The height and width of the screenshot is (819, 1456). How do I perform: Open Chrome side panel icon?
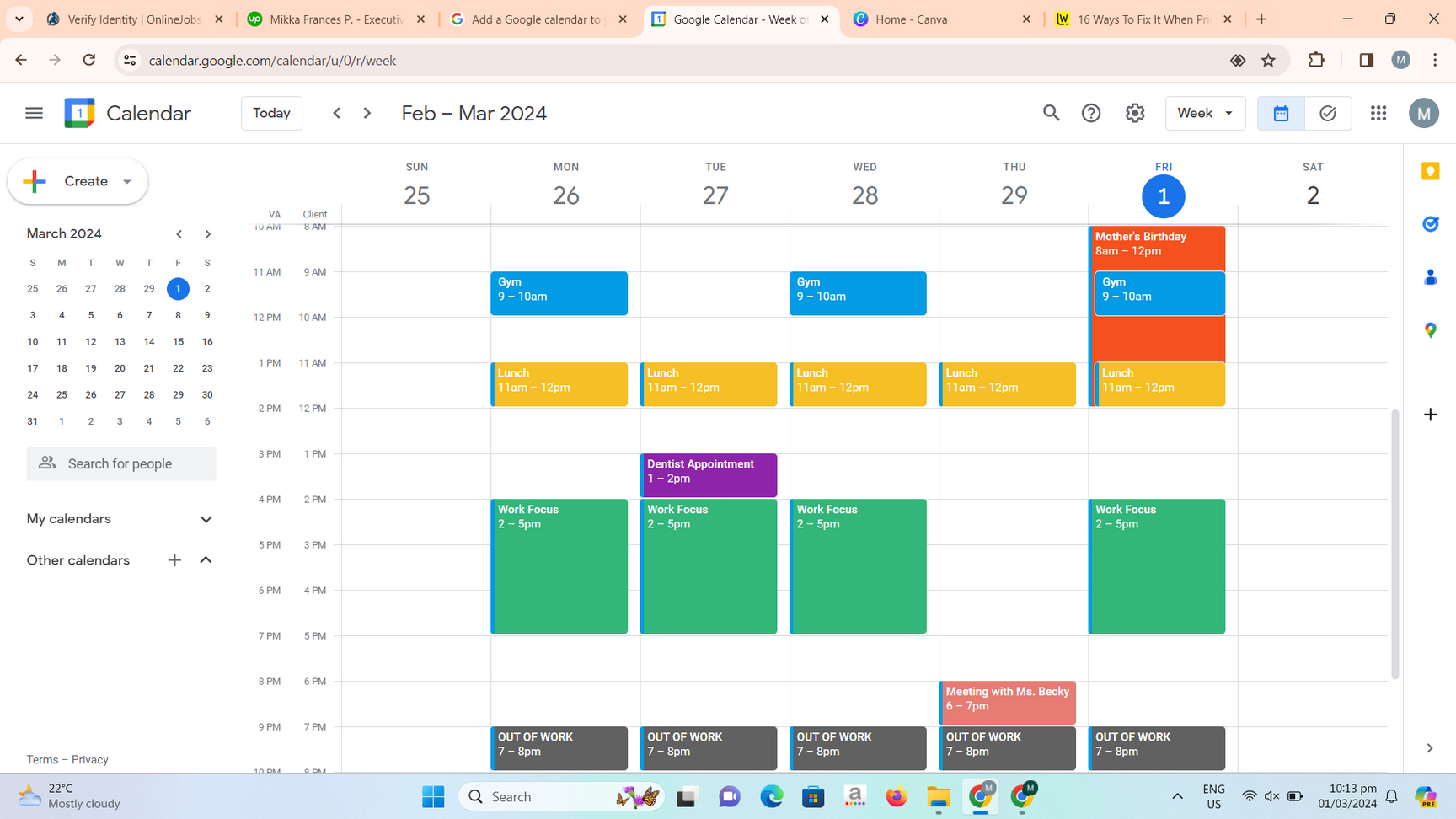coord(1366,60)
